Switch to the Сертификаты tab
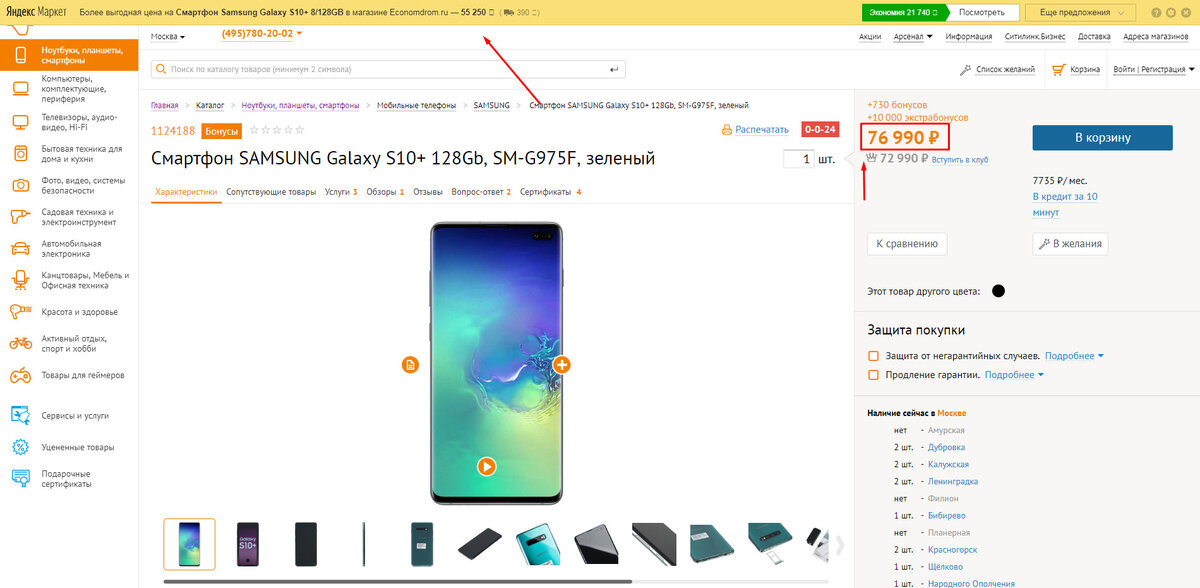This screenshot has width=1200, height=588. click(550, 191)
